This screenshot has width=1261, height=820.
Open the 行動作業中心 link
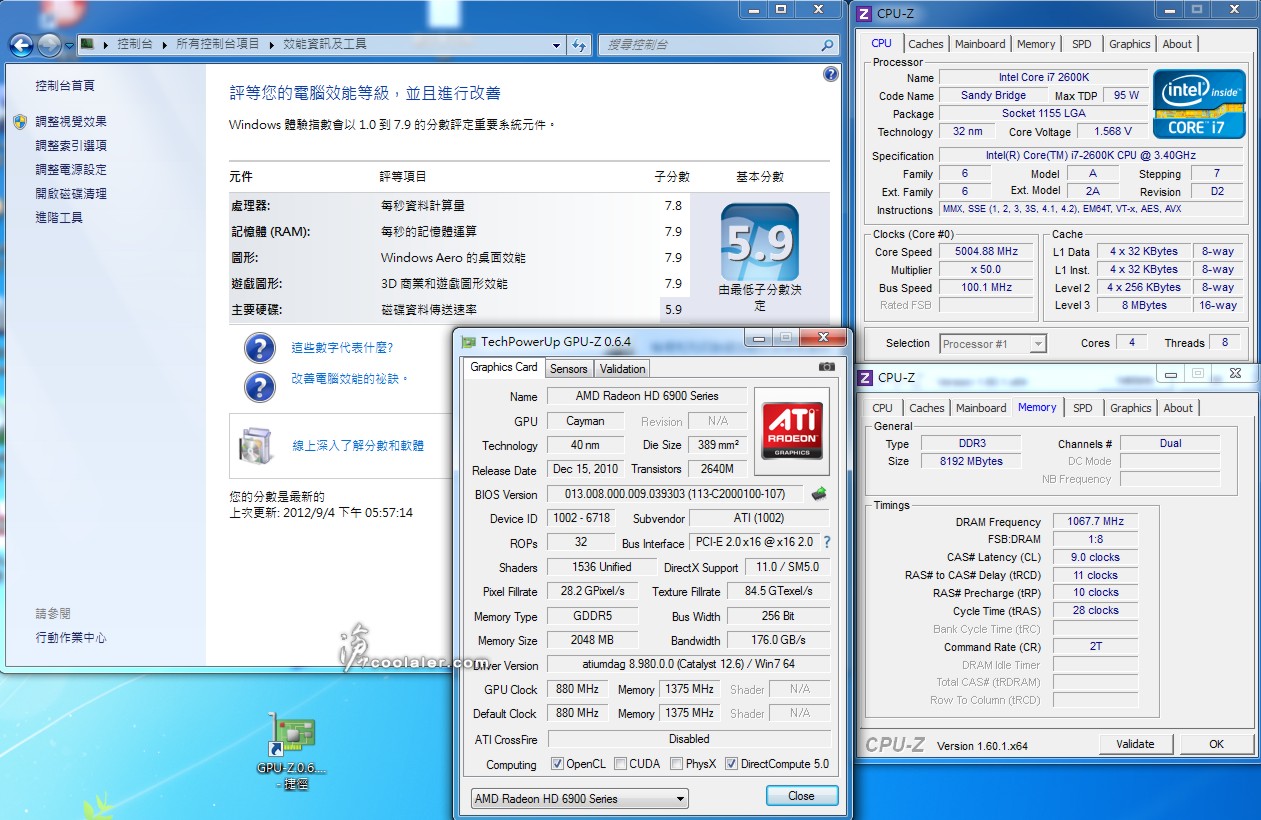pyautogui.click(x=70, y=638)
